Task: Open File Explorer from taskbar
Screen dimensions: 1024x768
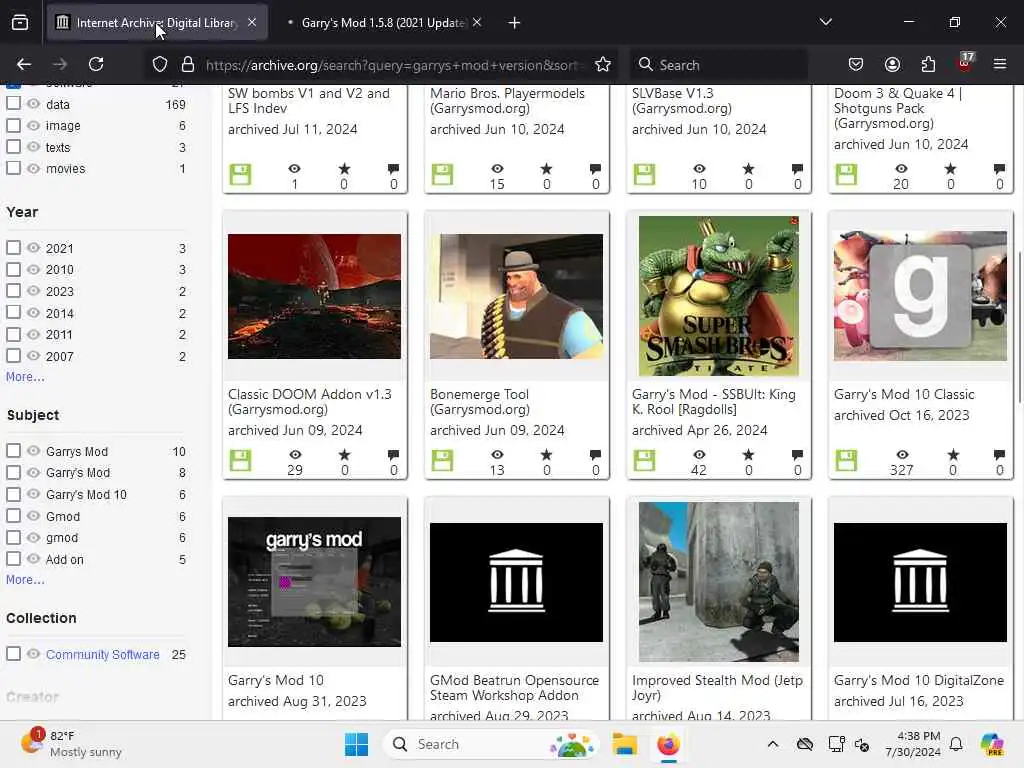Action: (624, 744)
